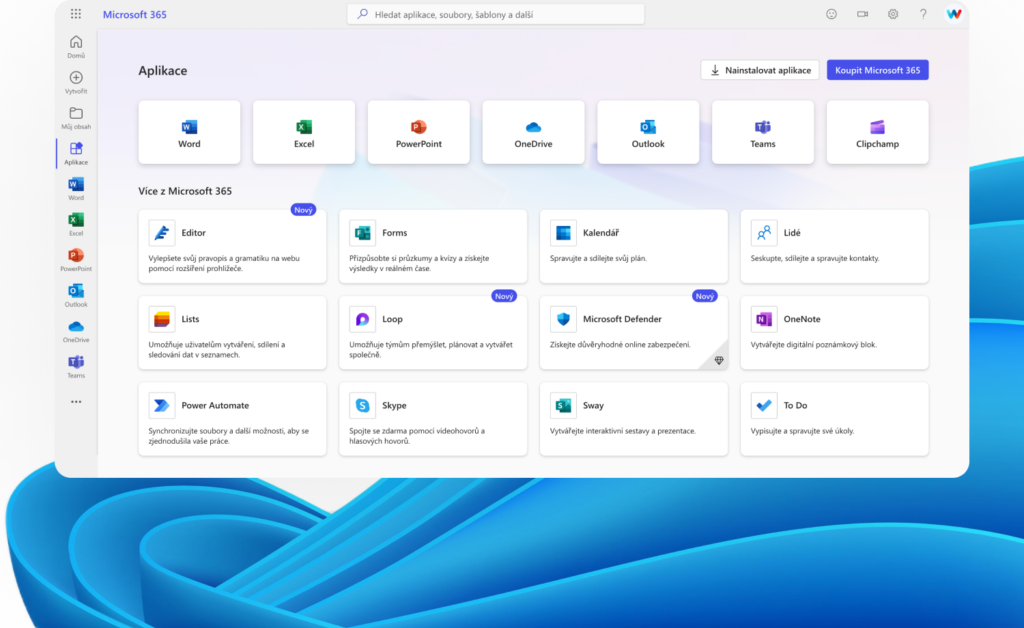Click 'Vytvářejte interaktivní sestavy a prezentace.' text
Image resolution: width=1024 pixels, height=628 pixels.
click(x=623, y=431)
